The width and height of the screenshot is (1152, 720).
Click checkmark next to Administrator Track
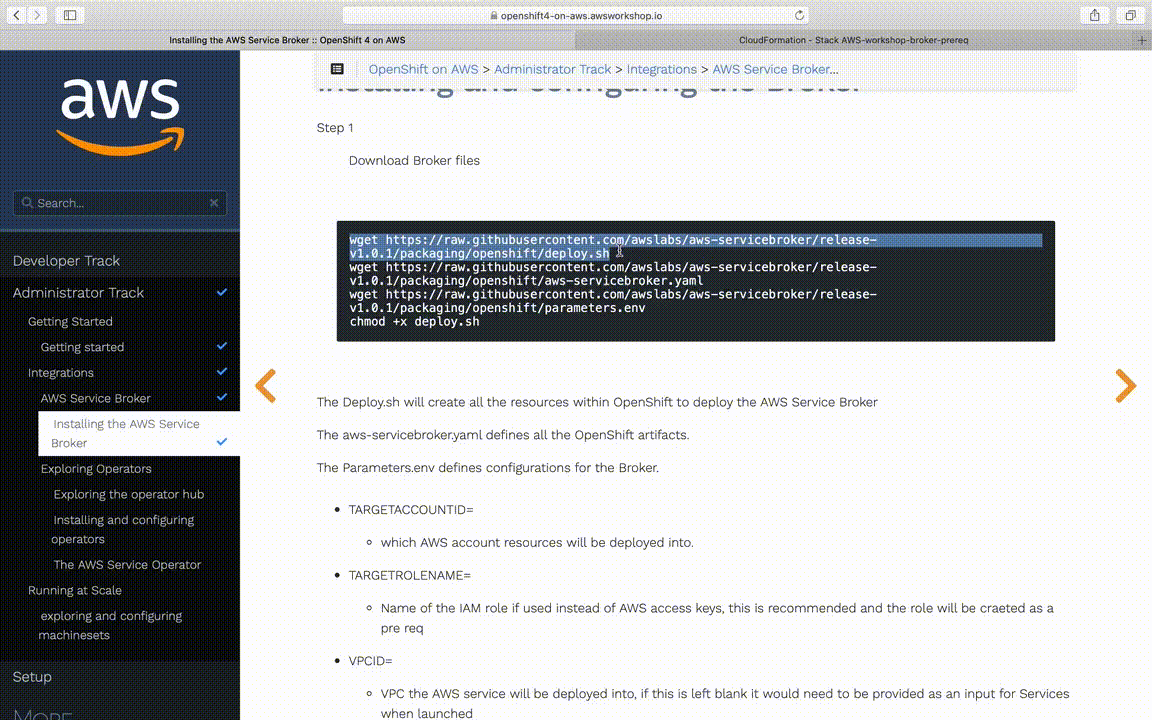tap(222, 292)
